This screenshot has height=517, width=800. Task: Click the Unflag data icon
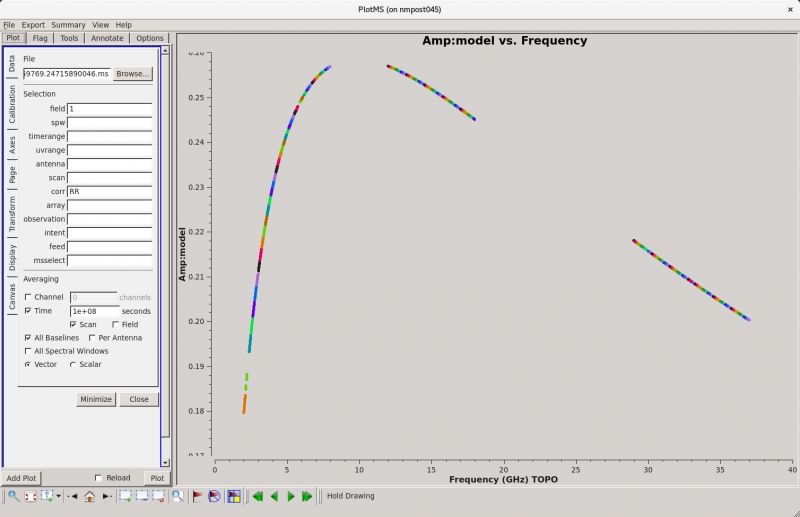[214, 496]
